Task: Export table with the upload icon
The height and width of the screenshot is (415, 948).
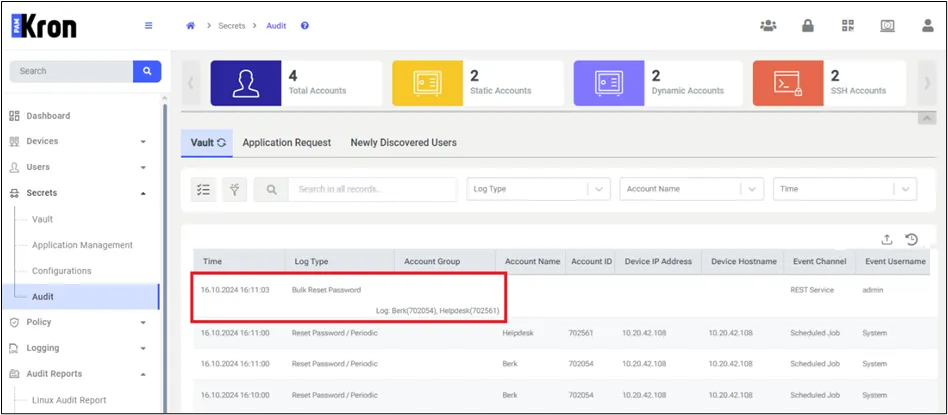Action: coord(887,240)
